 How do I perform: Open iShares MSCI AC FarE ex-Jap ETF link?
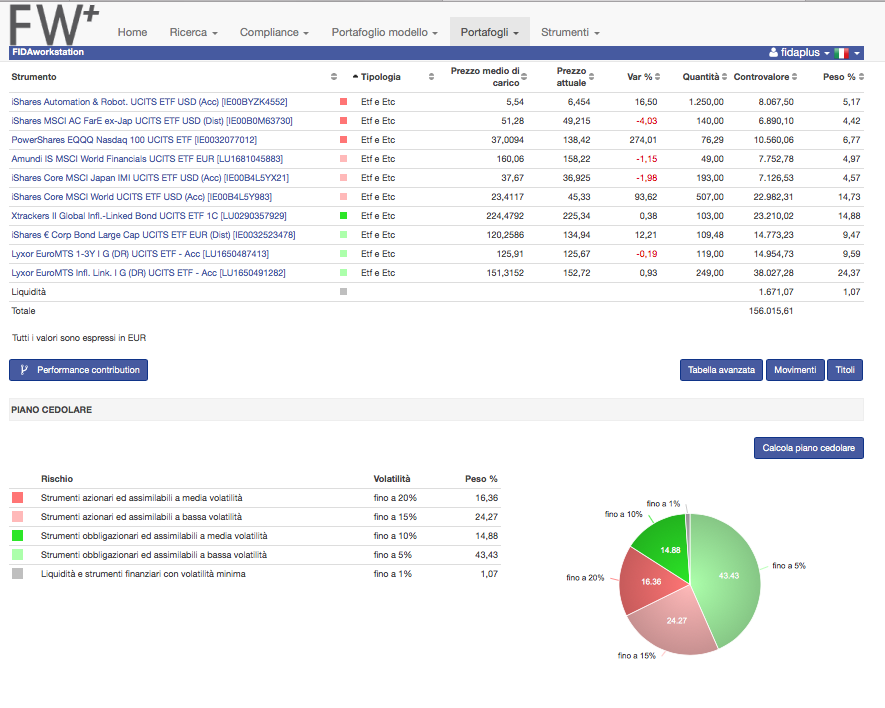tap(152, 121)
